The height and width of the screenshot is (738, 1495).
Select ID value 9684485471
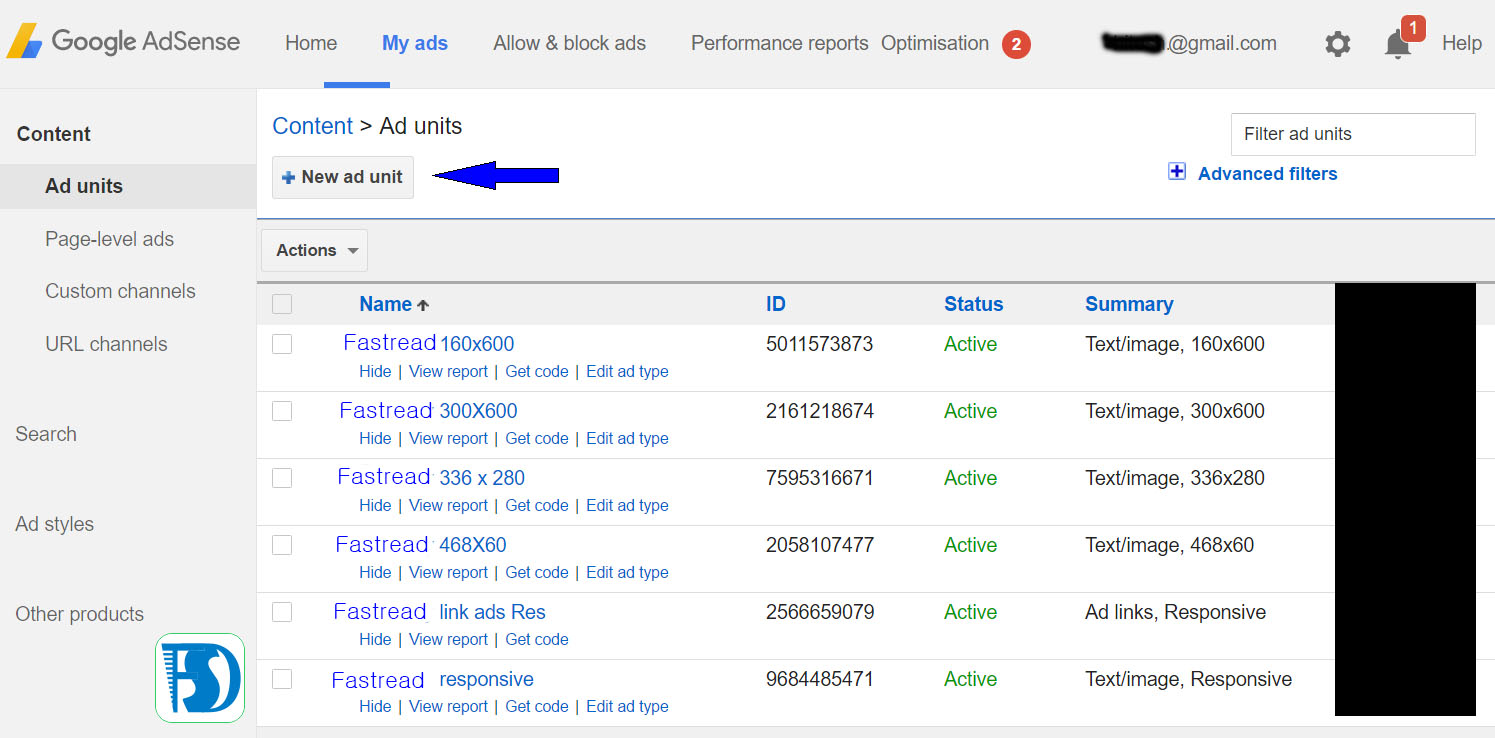(x=820, y=679)
